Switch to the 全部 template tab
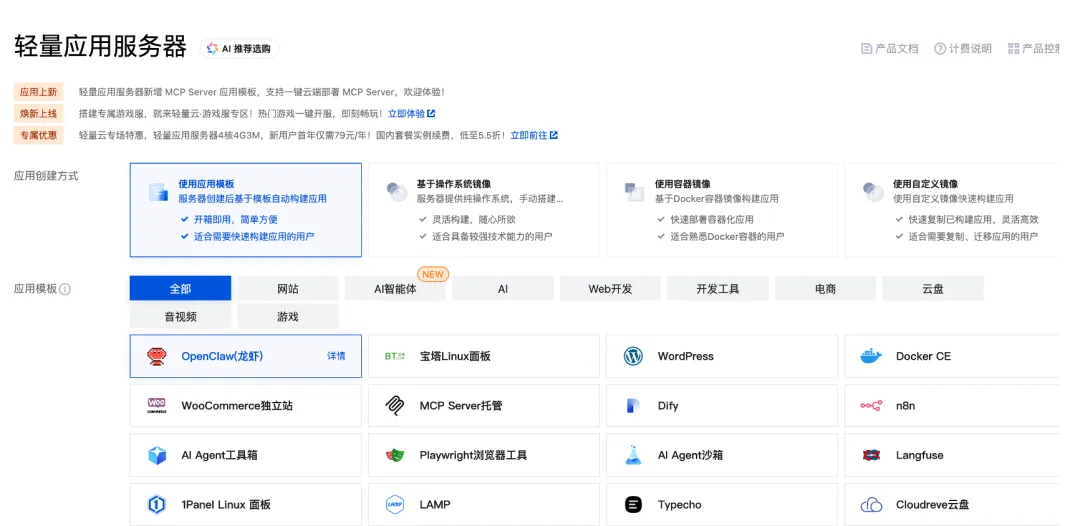The height and width of the screenshot is (526, 1080). (180, 288)
